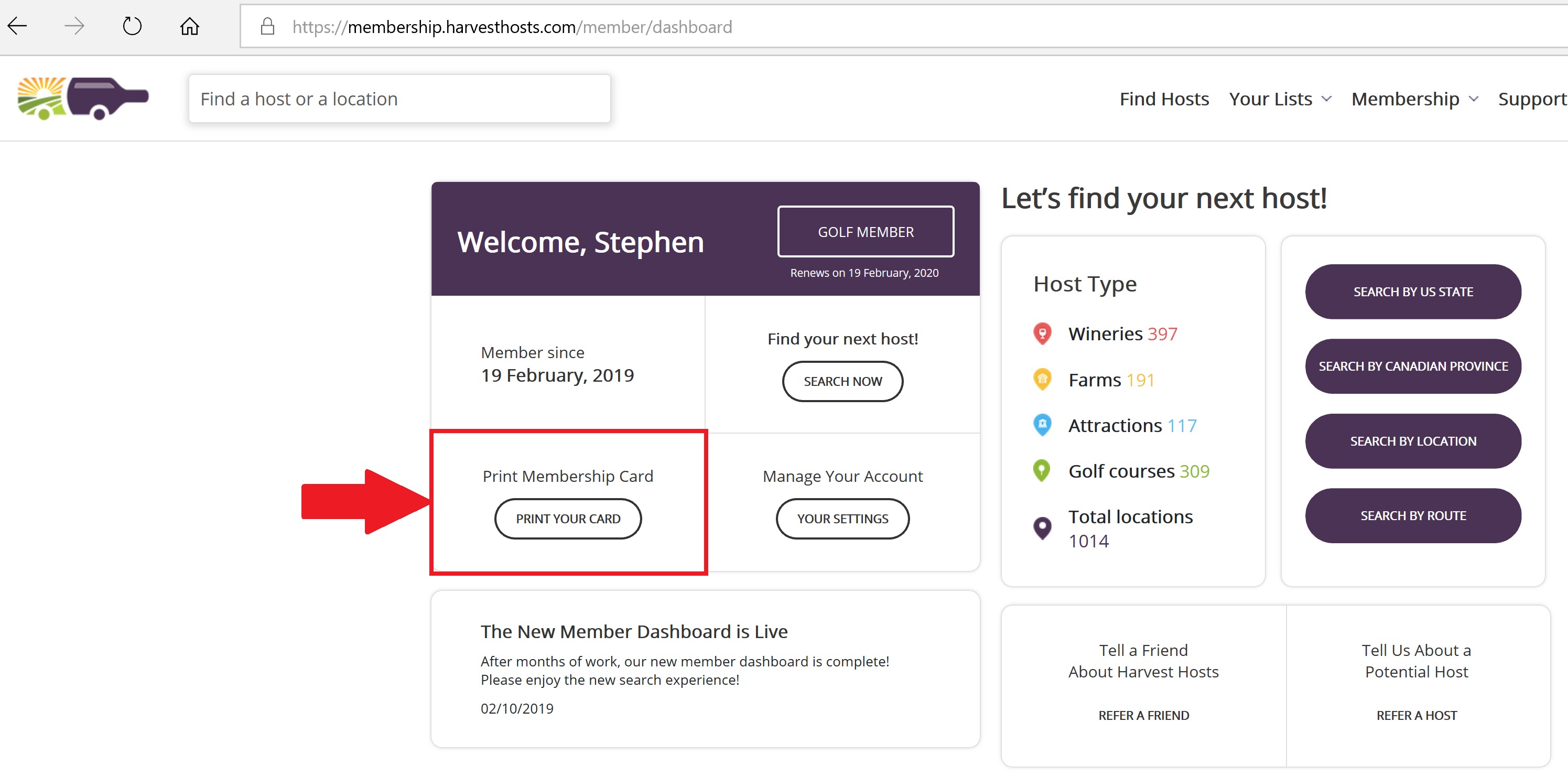Click the Find a host or location input field
Screen dimensions: 1568x776
pos(399,98)
